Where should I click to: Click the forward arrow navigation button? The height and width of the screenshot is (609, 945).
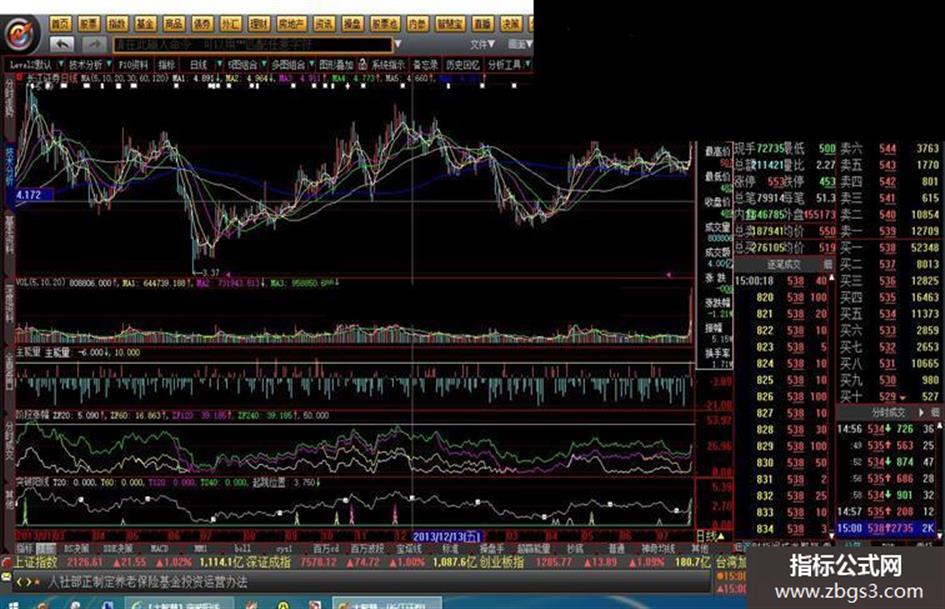93,44
